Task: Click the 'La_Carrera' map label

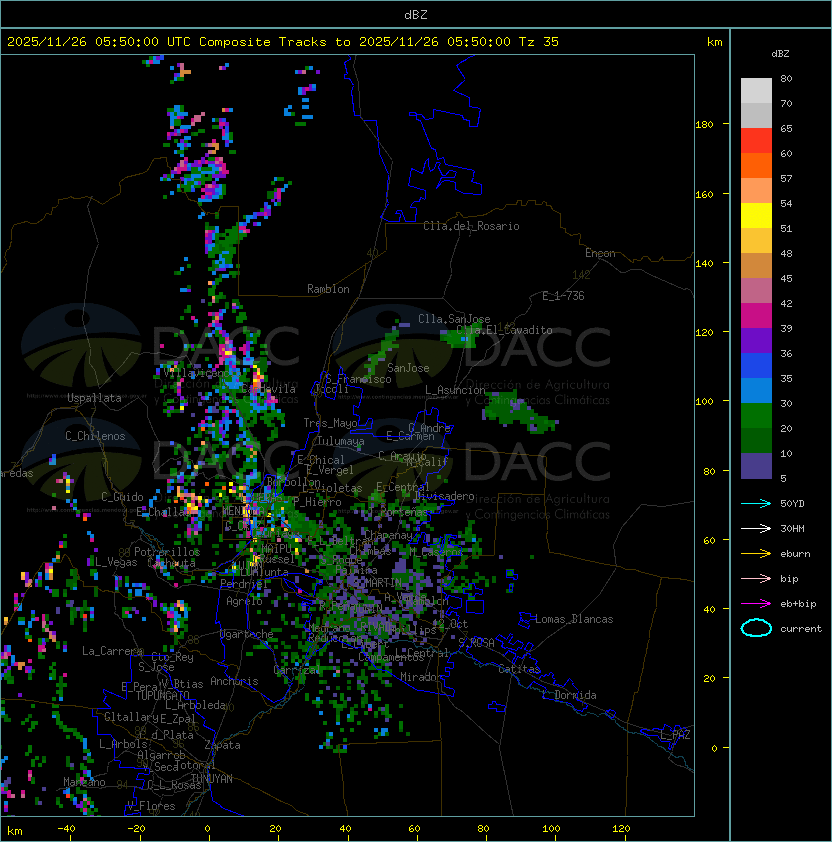Action: click(x=113, y=651)
